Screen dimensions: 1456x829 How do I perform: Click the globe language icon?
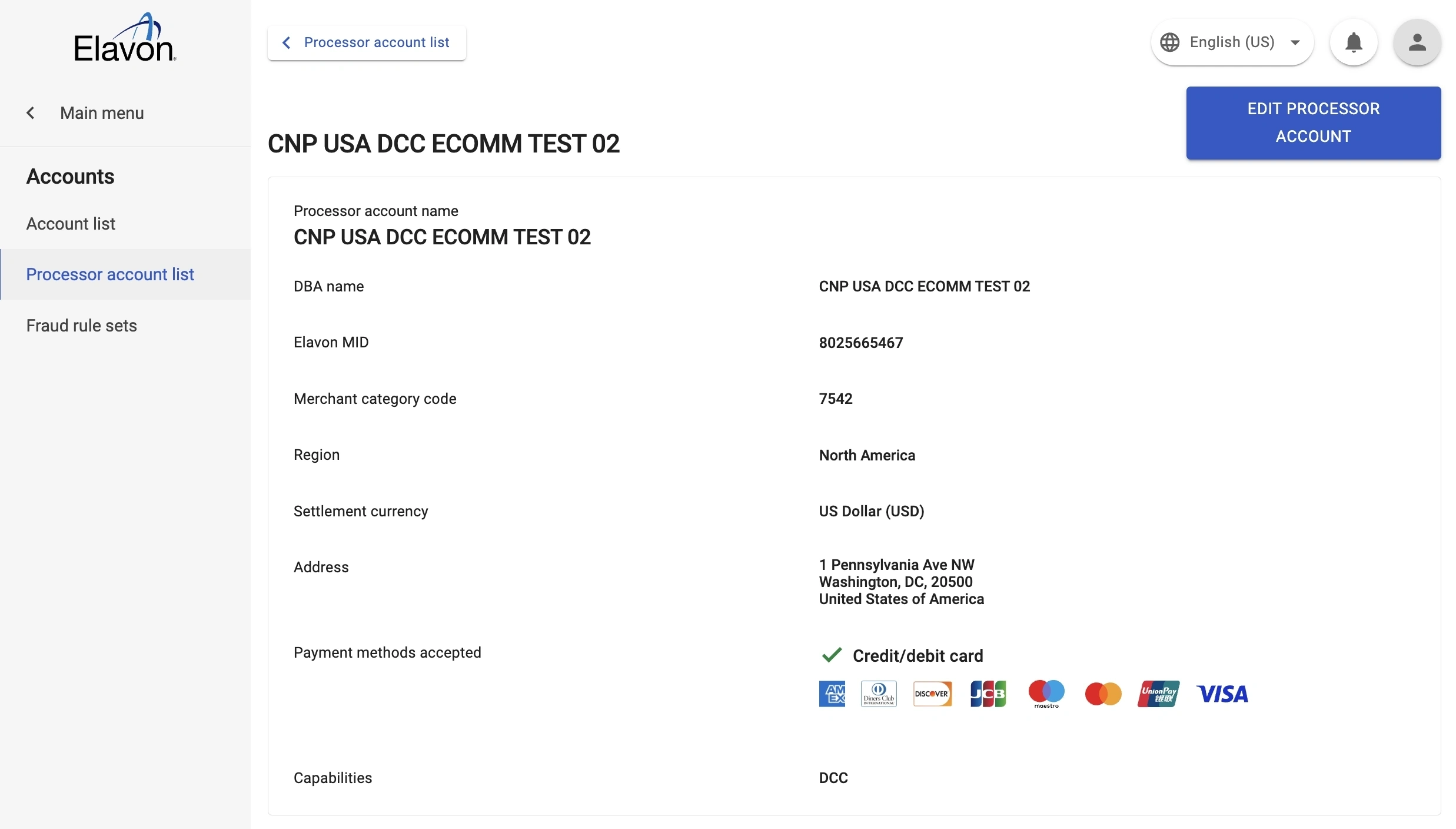pos(1169,42)
